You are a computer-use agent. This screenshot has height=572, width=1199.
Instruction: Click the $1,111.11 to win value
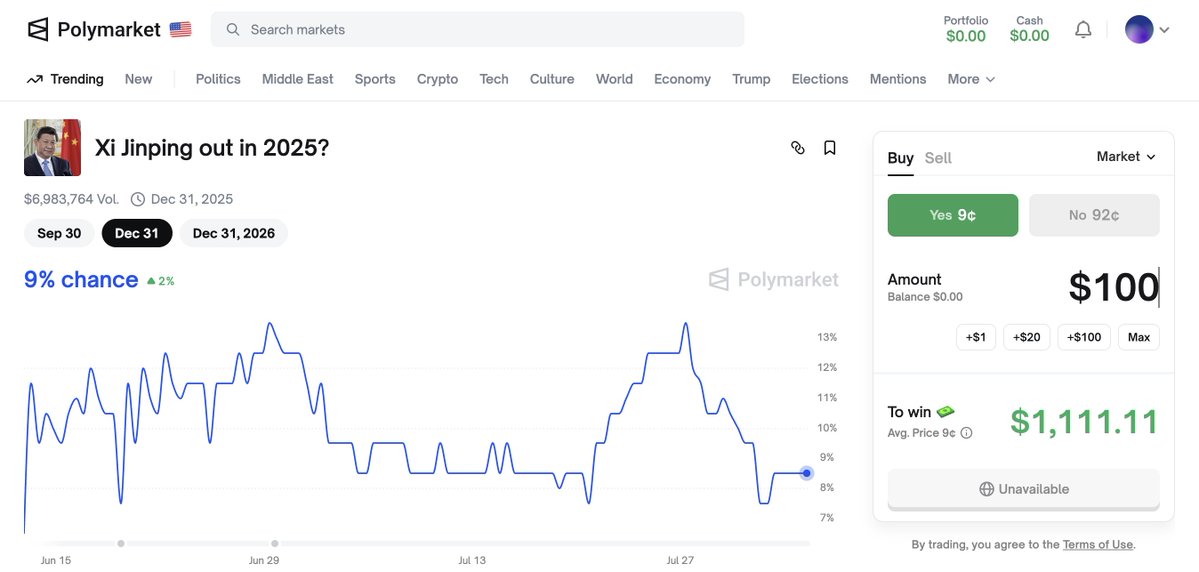coord(1084,422)
